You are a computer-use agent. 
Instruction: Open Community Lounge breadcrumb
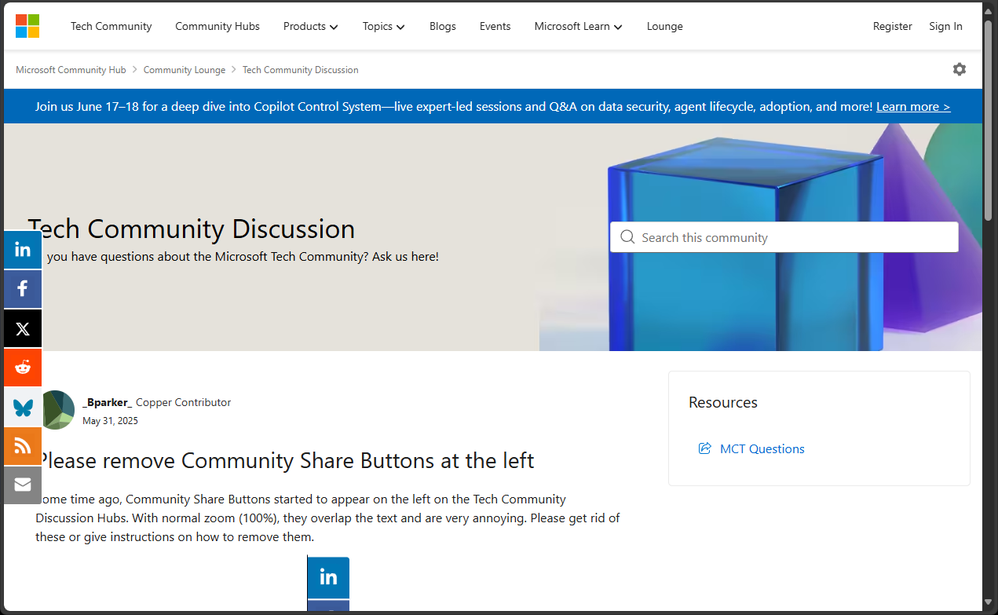(184, 69)
